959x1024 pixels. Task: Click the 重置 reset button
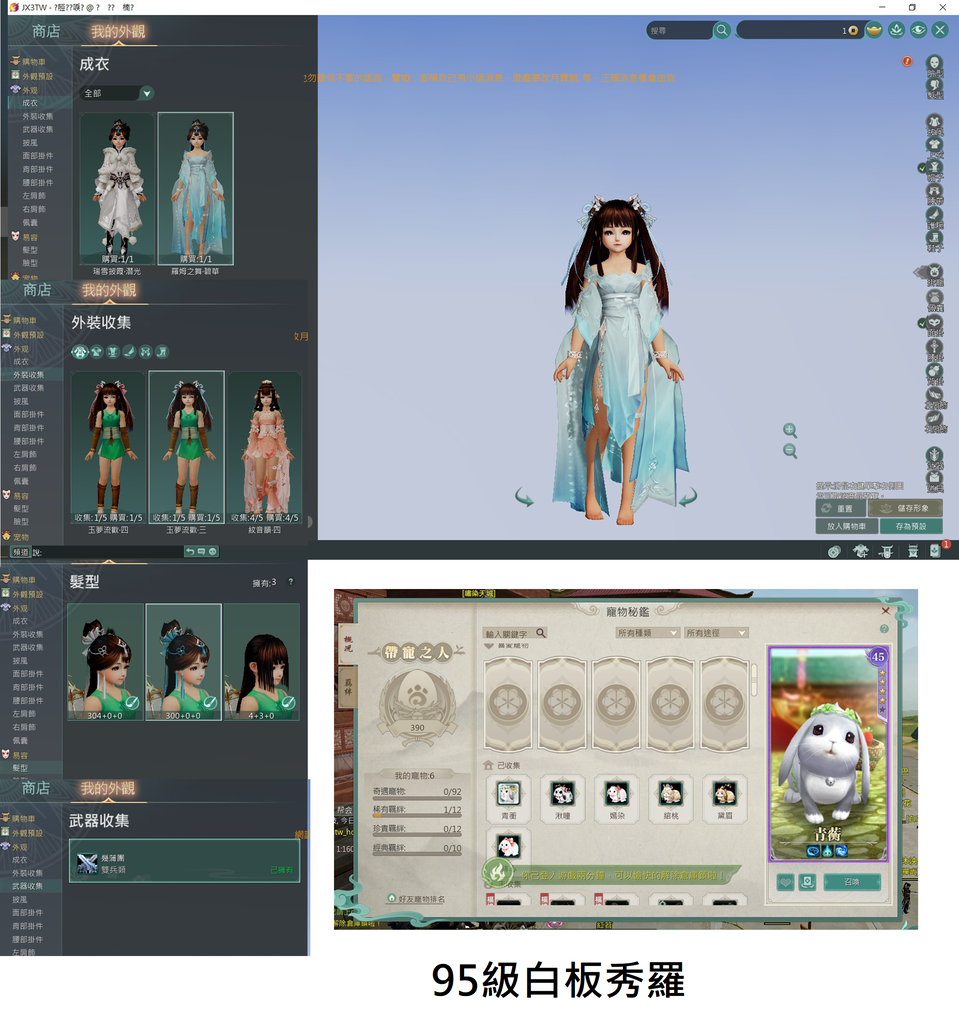click(841, 508)
